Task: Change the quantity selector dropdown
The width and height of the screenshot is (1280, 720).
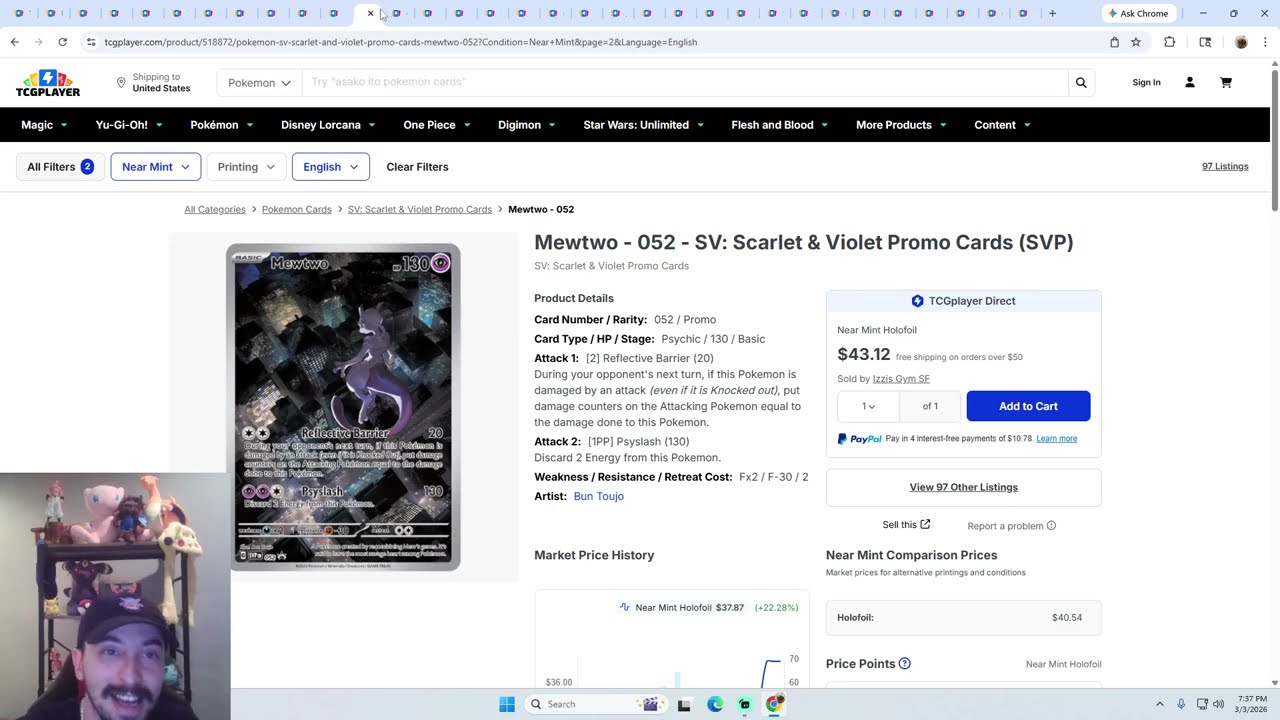Action: (x=868, y=406)
